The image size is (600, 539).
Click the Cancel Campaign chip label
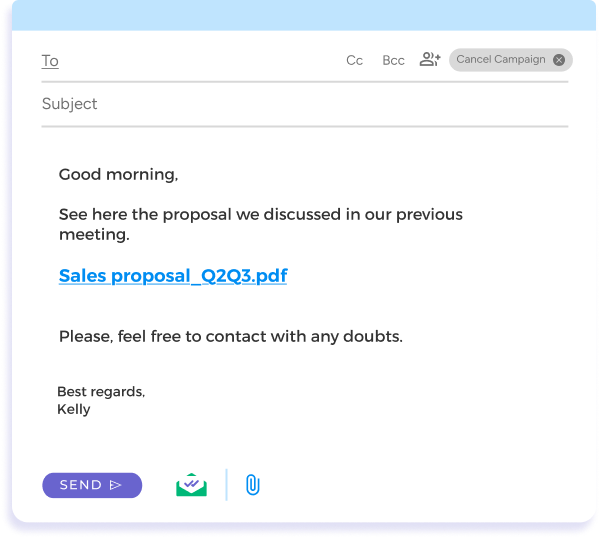click(x=500, y=60)
